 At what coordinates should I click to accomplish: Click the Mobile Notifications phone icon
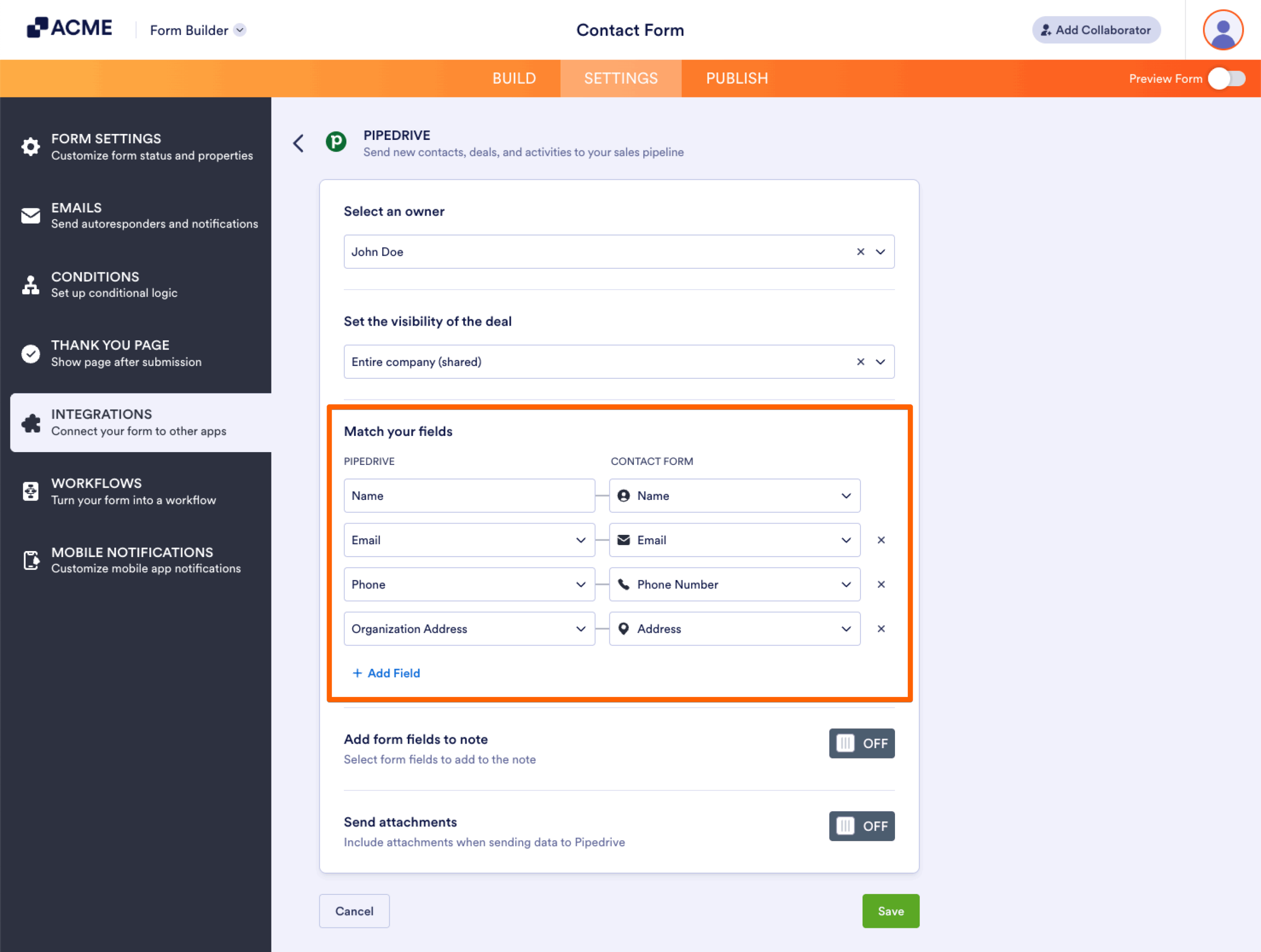[32, 560]
